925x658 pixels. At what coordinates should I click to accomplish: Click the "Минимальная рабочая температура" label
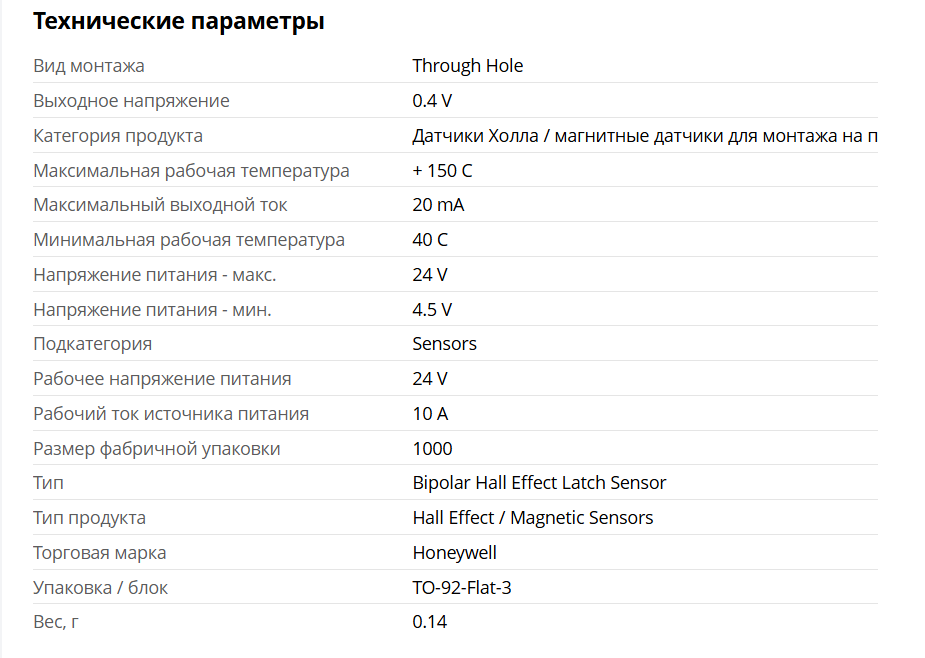(x=189, y=240)
